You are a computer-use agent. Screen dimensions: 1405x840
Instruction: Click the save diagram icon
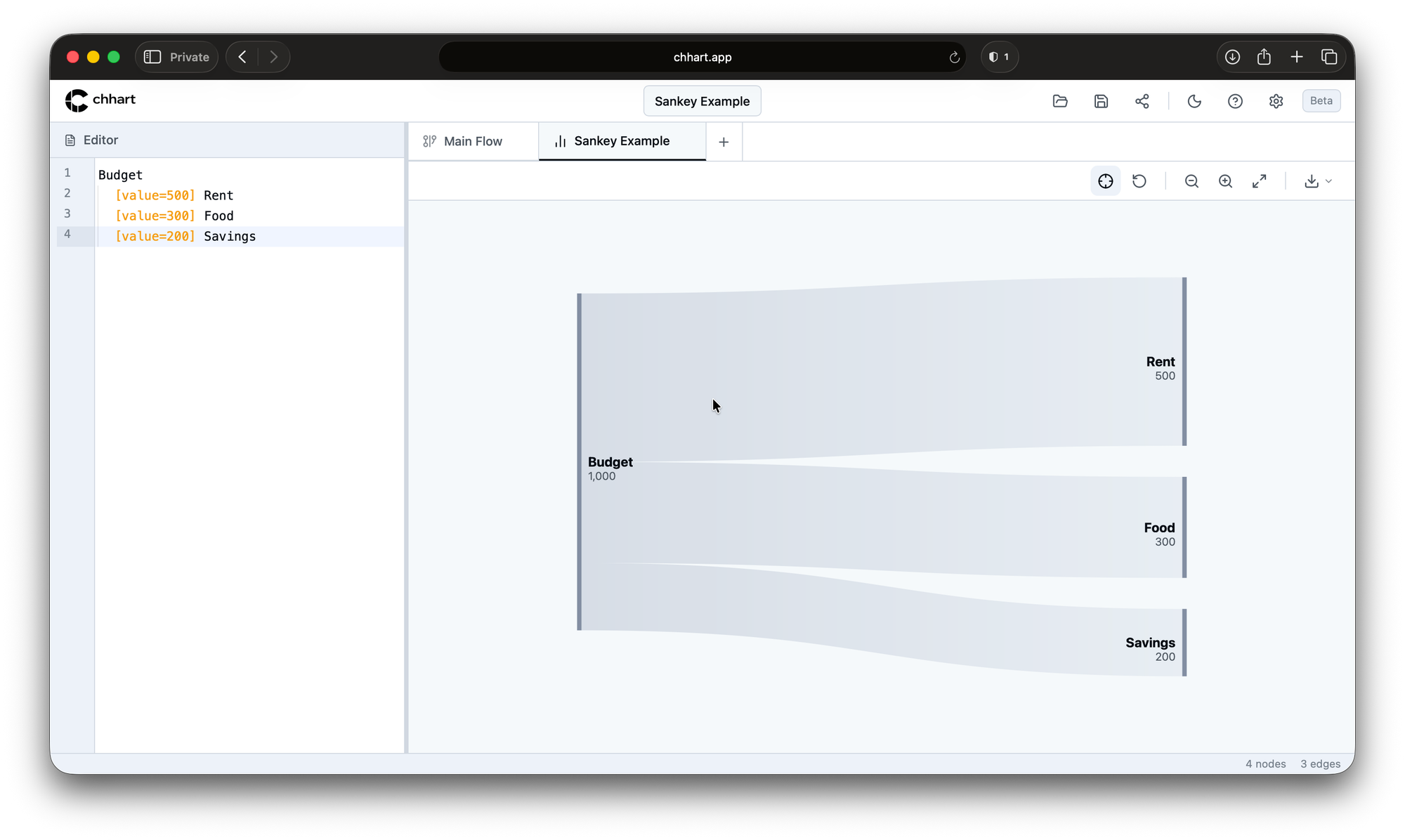point(1101,101)
